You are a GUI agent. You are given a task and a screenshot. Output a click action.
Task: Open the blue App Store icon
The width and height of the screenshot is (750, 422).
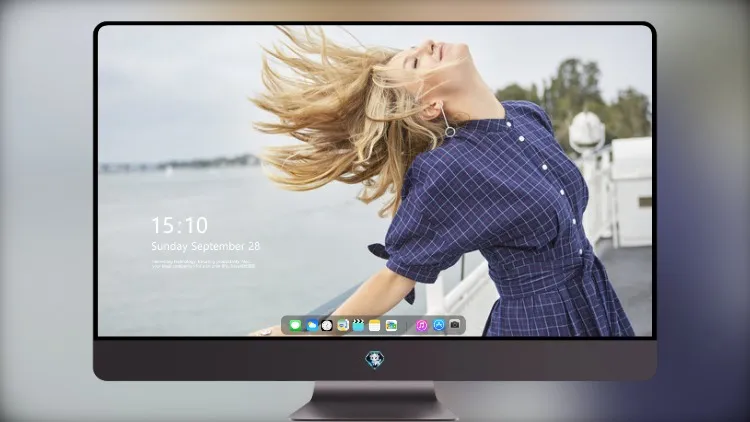[x=439, y=325]
